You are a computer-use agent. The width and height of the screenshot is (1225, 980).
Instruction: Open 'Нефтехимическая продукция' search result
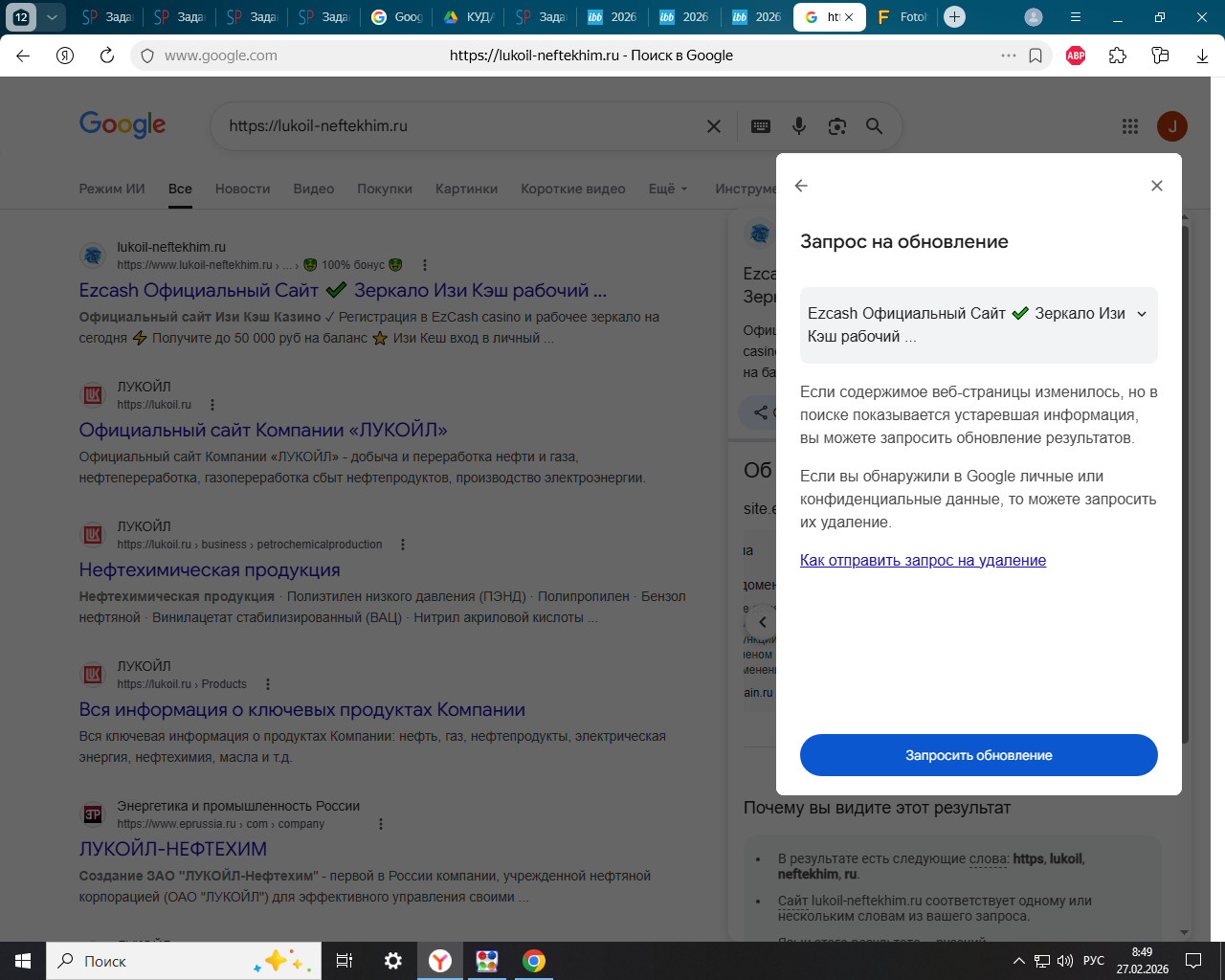pyautogui.click(x=210, y=569)
